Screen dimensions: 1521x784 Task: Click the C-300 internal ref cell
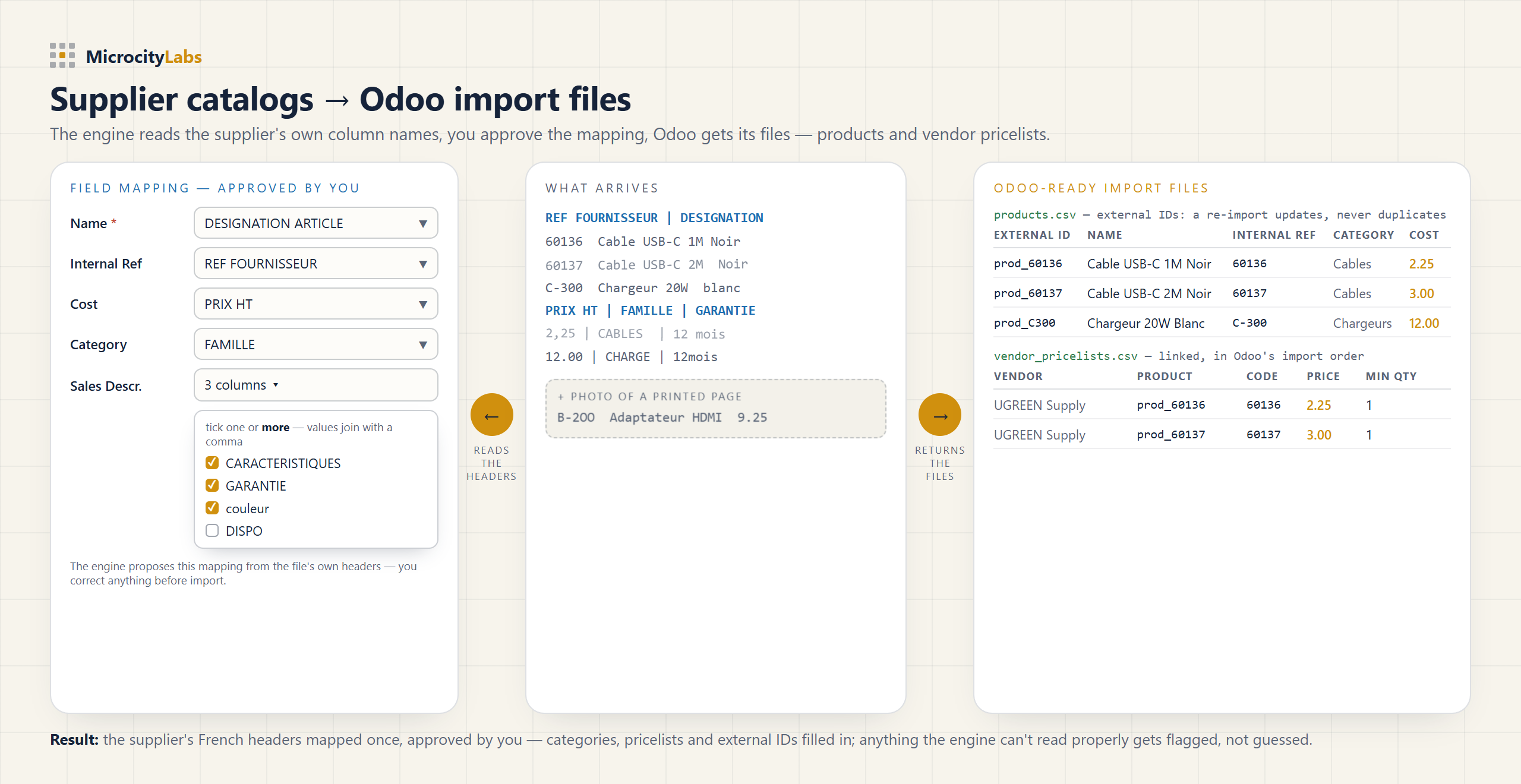tap(1249, 323)
